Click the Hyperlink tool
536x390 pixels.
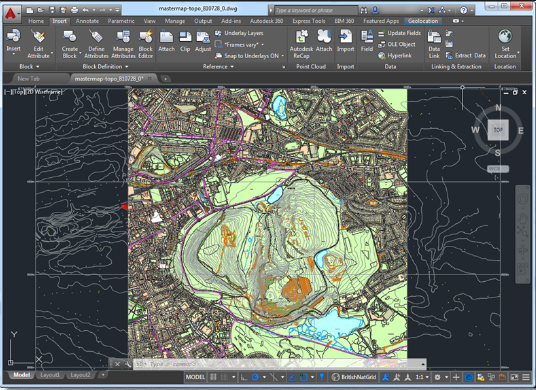click(395, 56)
